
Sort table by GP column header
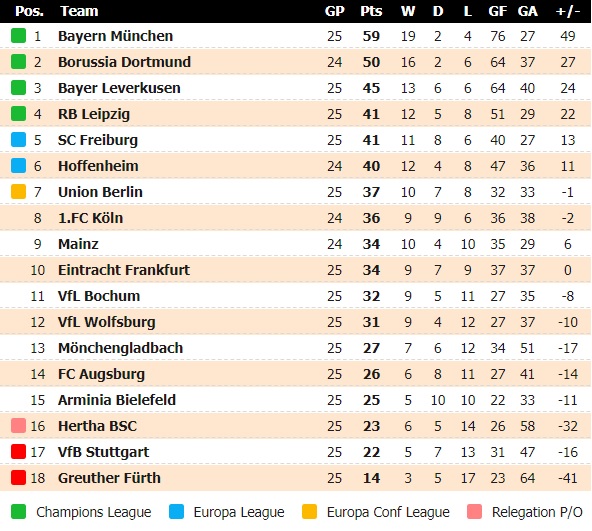335,11
